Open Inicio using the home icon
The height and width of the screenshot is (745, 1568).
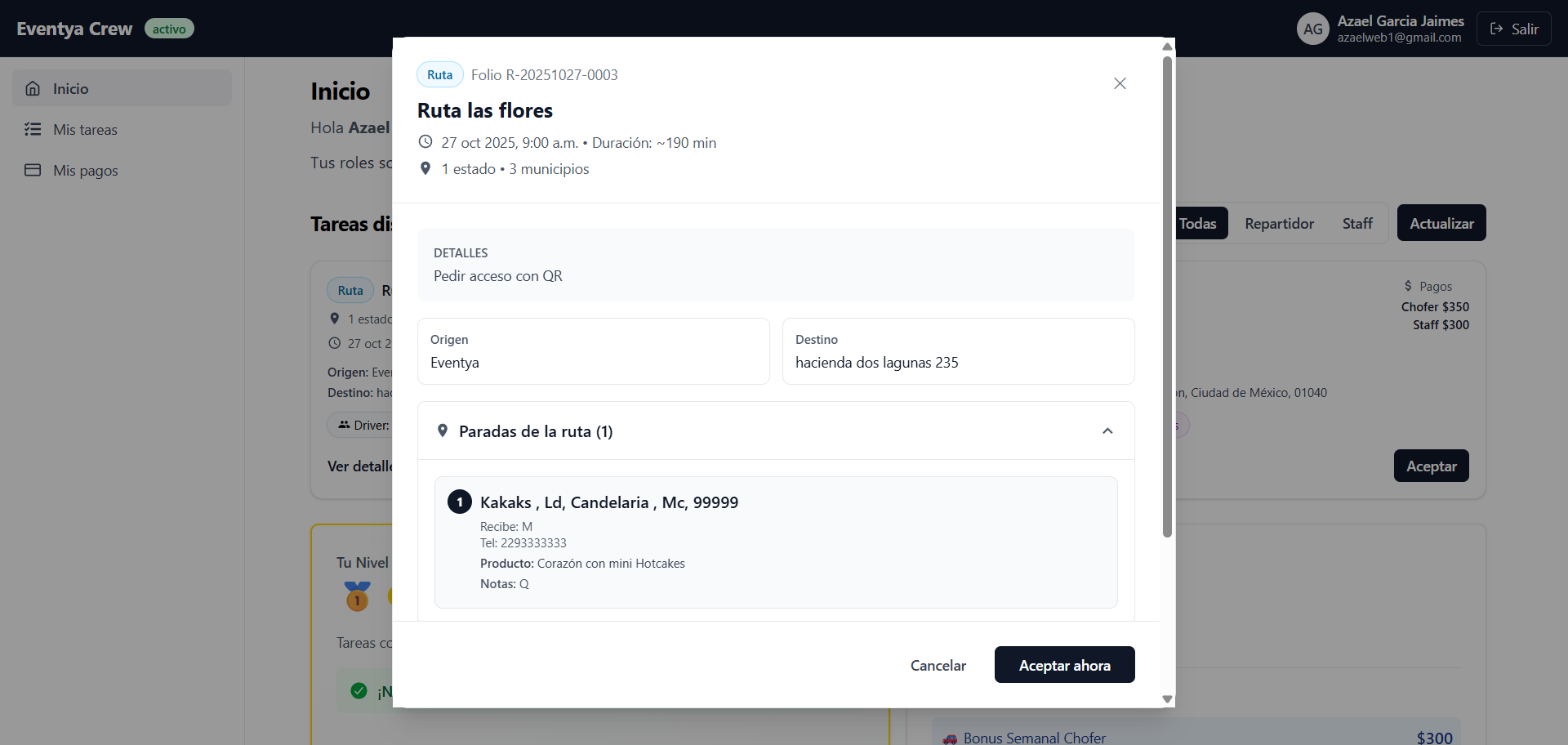click(x=33, y=88)
